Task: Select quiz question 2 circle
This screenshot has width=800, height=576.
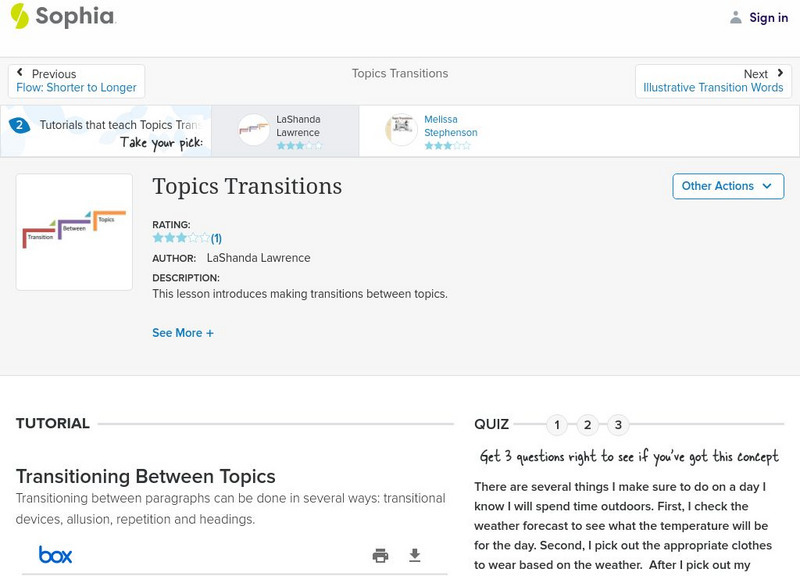Action: coord(588,425)
